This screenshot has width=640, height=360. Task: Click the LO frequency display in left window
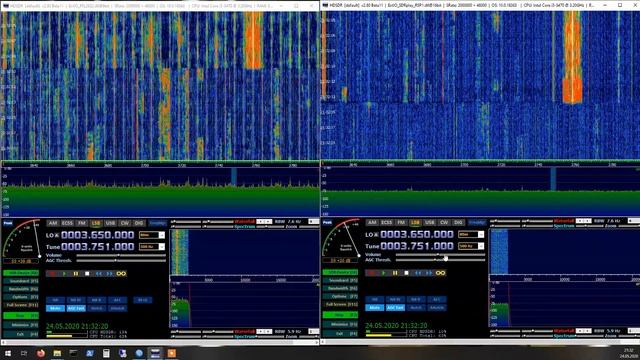98,235
